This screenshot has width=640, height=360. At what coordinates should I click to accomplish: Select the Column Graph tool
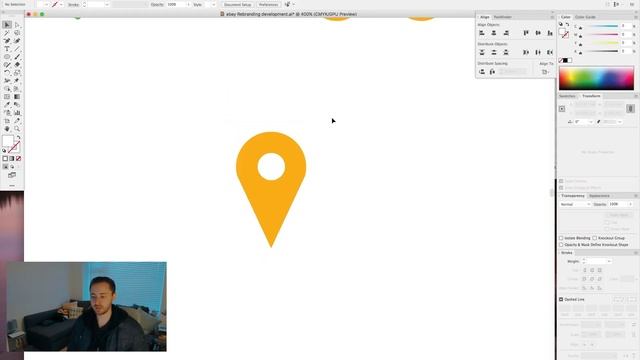(17, 113)
